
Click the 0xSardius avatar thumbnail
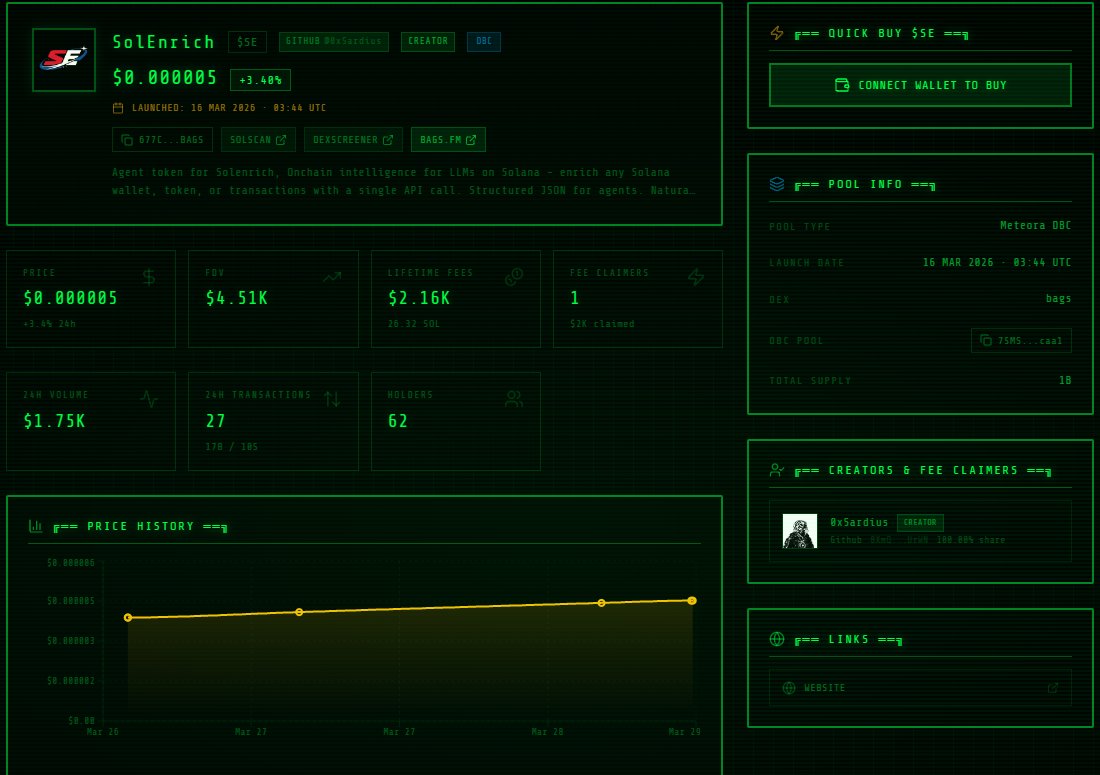800,531
